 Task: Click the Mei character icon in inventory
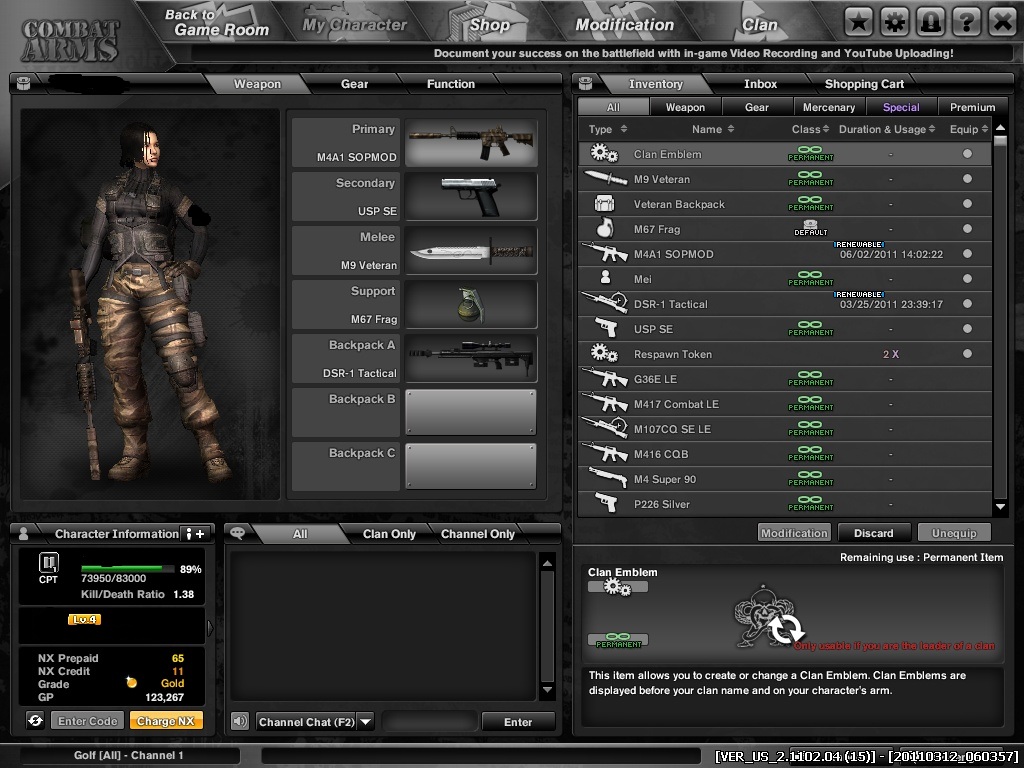point(605,278)
